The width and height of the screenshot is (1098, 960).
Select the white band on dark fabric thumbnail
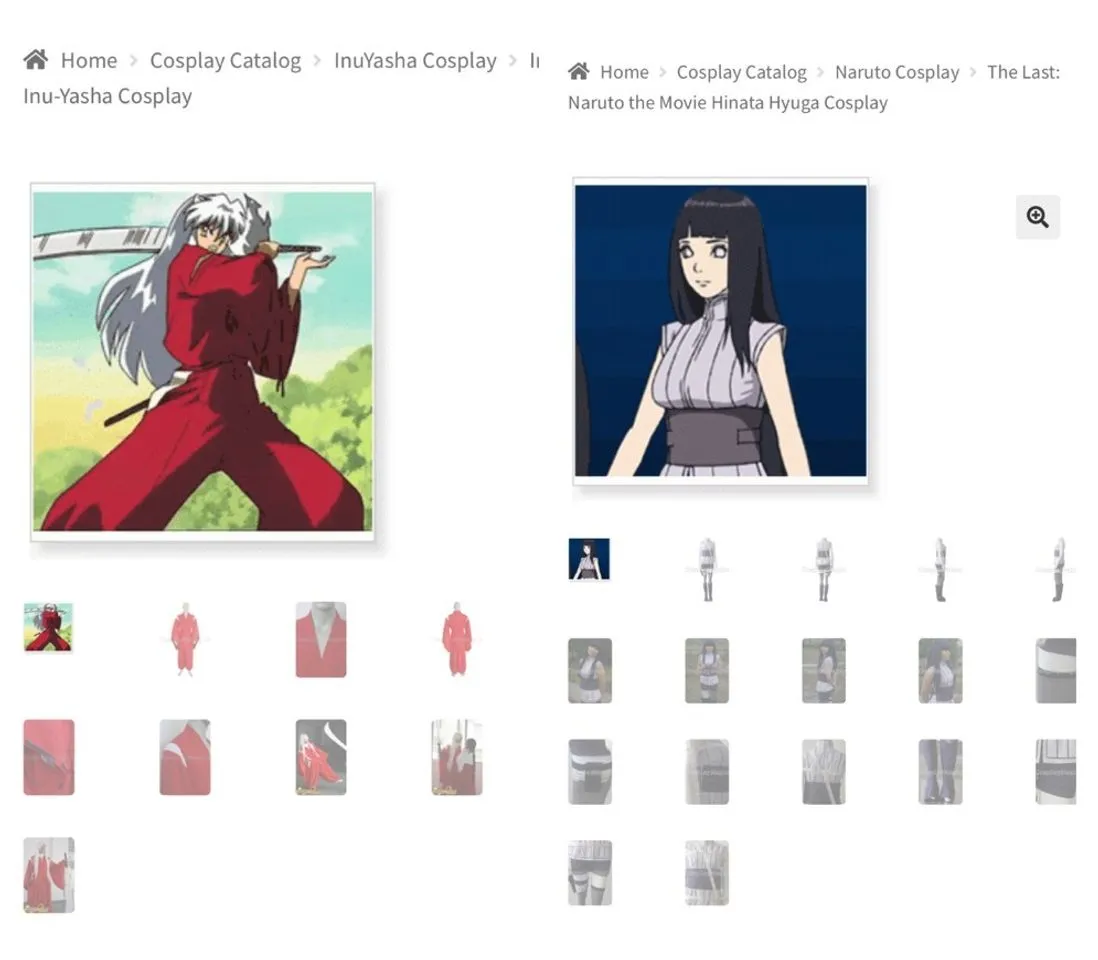click(x=1056, y=671)
